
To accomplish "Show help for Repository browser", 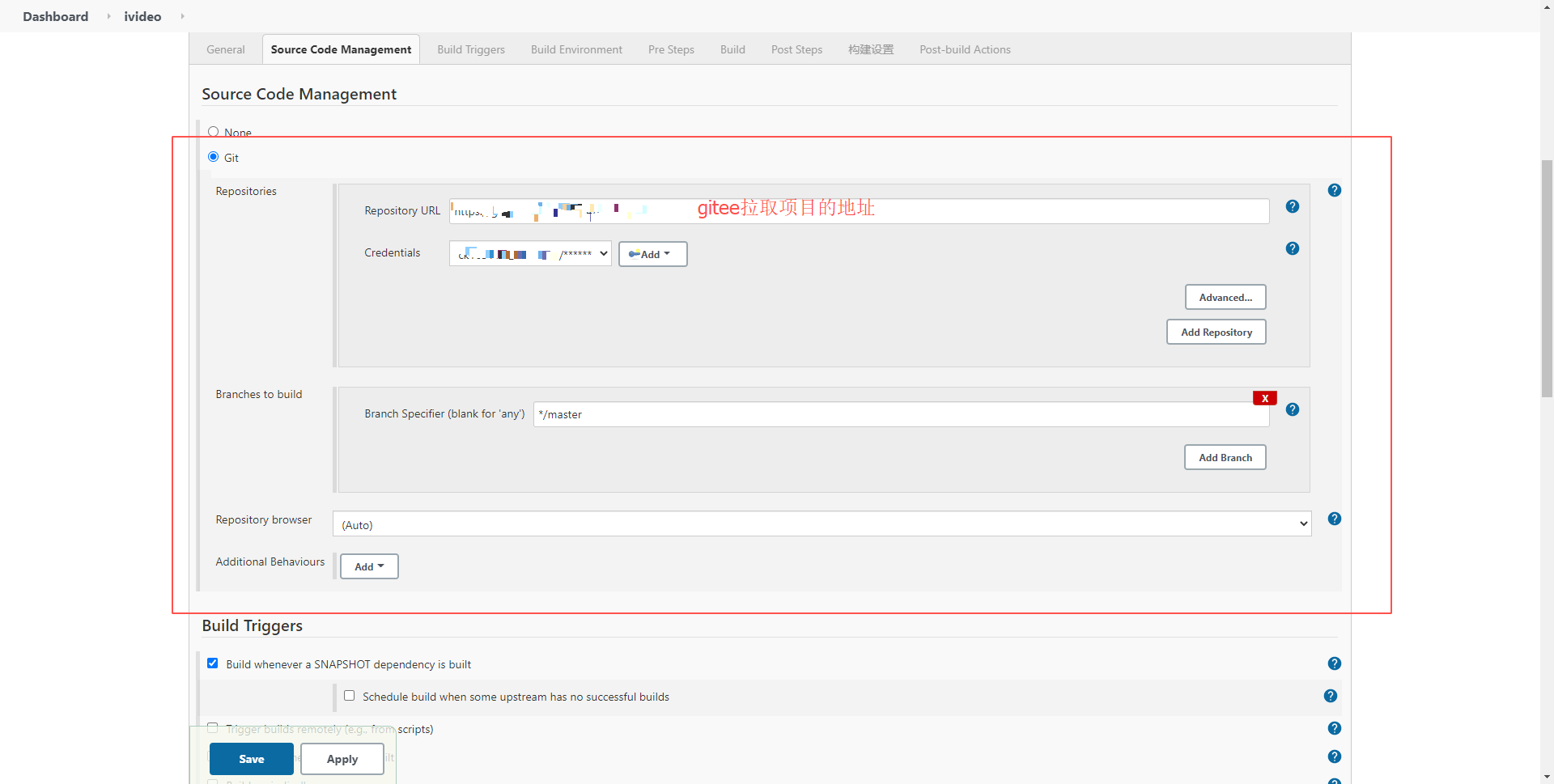I will (1335, 519).
